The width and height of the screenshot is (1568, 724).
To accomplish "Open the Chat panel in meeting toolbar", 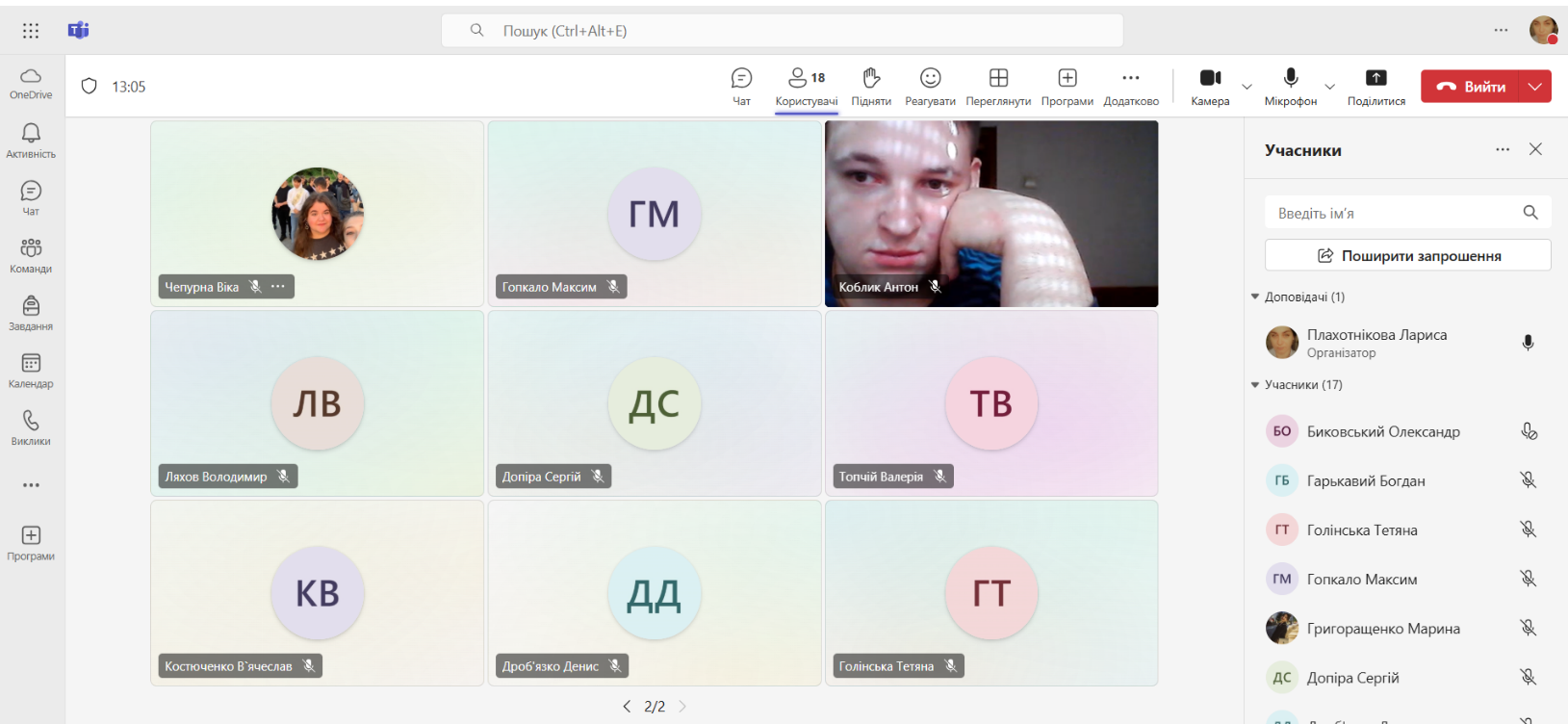I will pos(741,86).
